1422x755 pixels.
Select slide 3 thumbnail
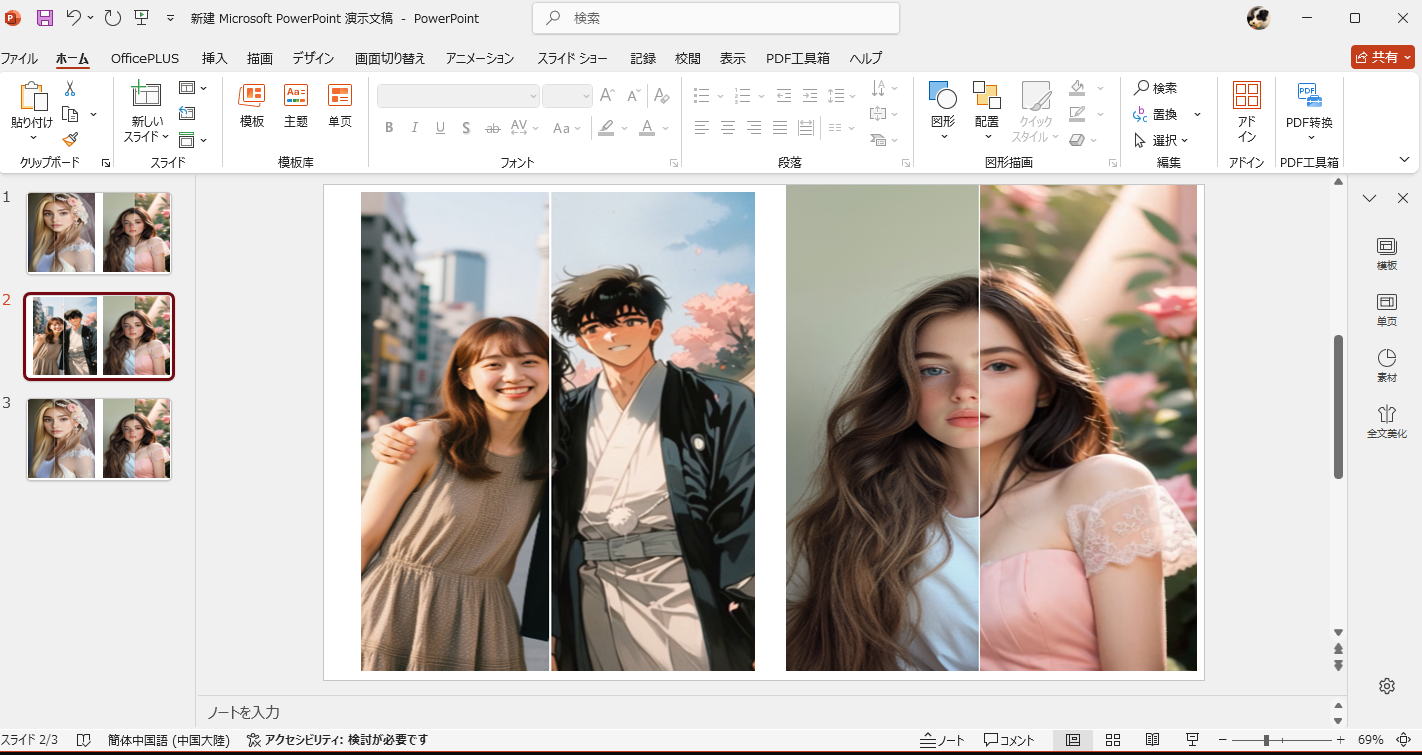click(x=99, y=438)
